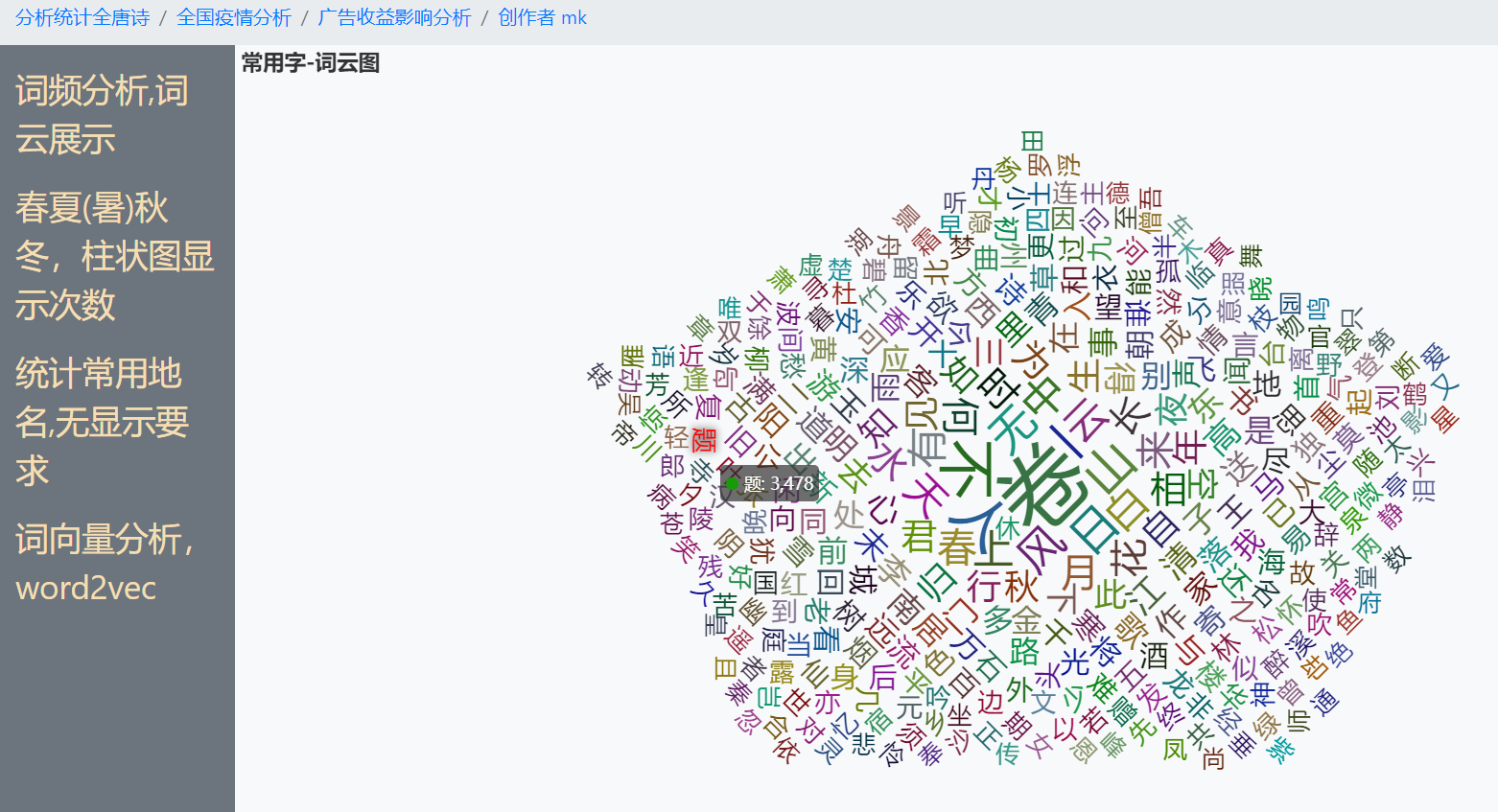Select 词频分析,词云展示 in sidebar

coord(100,115)
